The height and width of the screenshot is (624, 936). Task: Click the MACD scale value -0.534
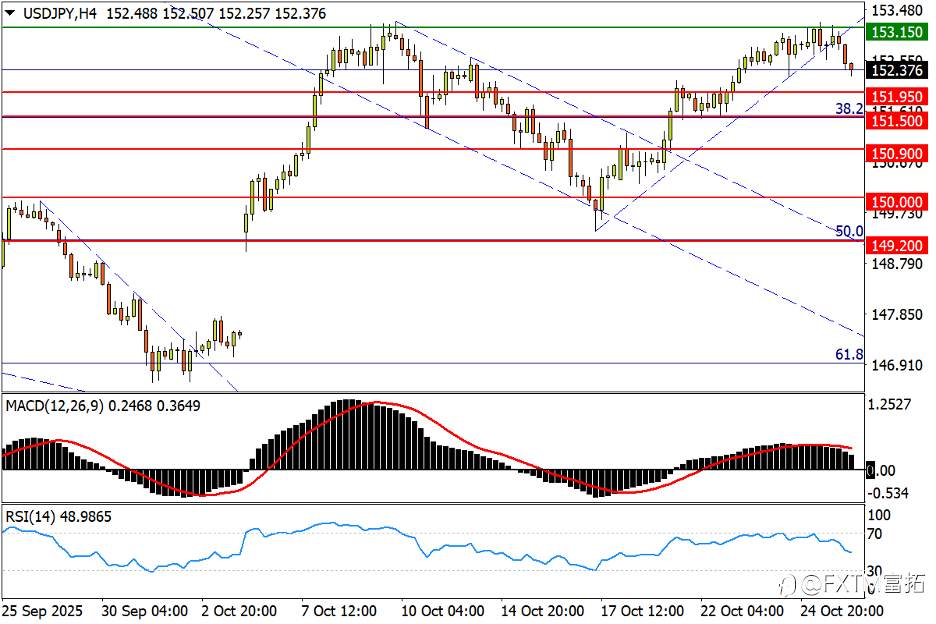click(888, 493)
